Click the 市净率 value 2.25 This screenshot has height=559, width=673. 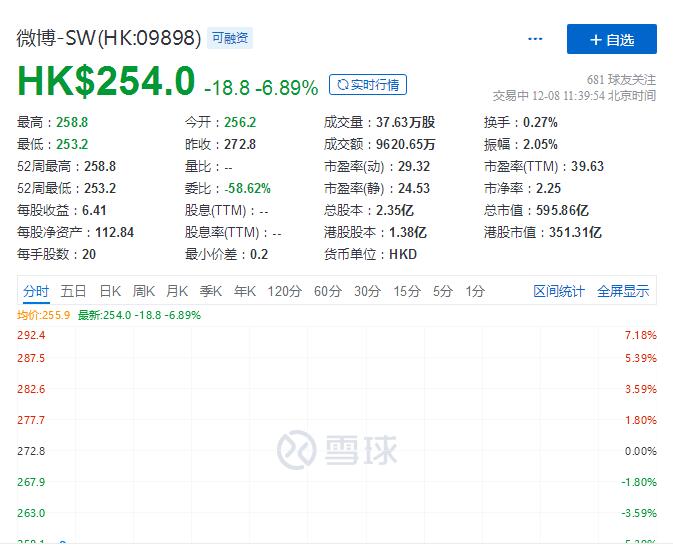pyautogui.click(x=548, y=188)
